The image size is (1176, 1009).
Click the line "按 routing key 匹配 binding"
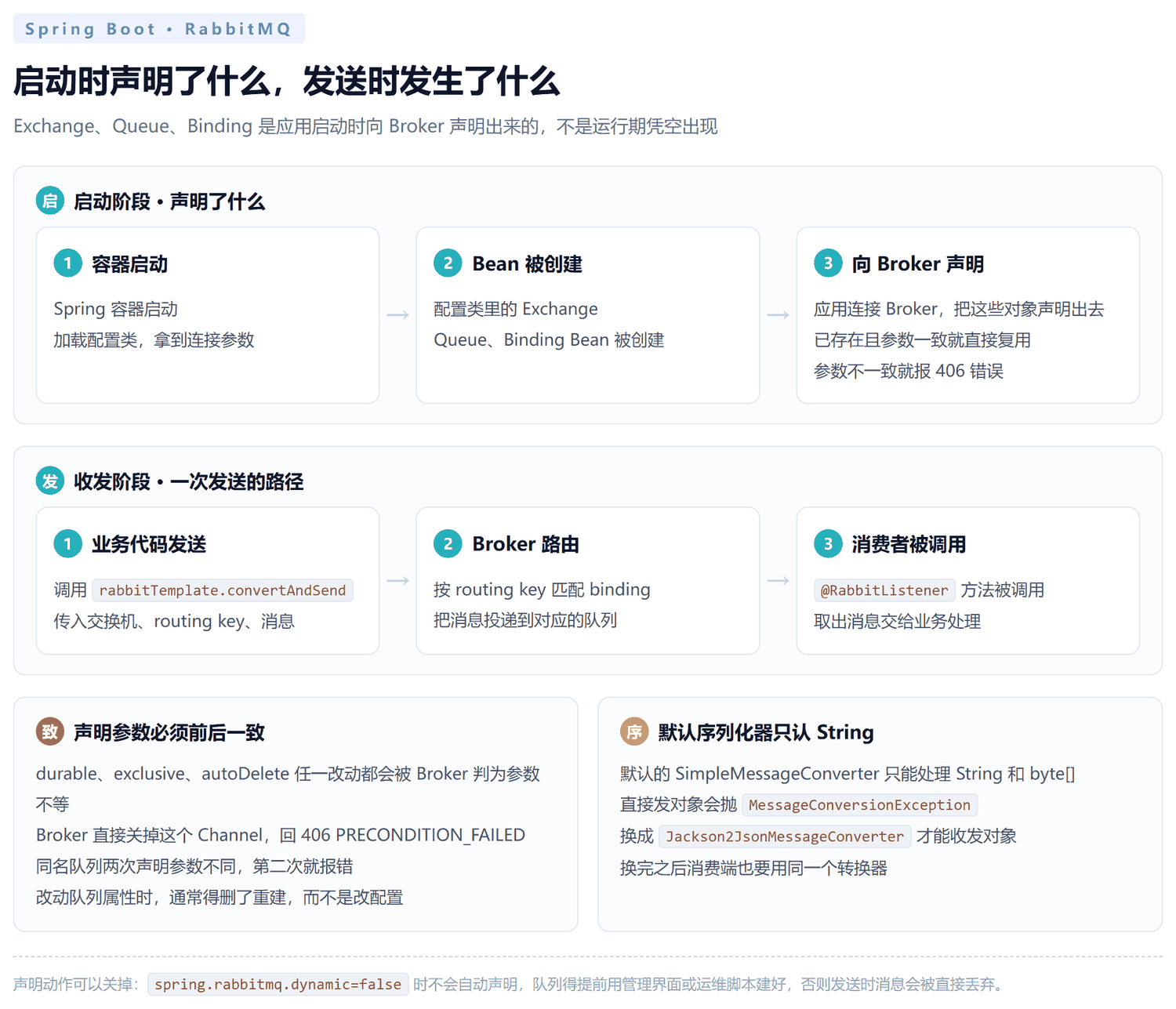click(x=542, y=590)
